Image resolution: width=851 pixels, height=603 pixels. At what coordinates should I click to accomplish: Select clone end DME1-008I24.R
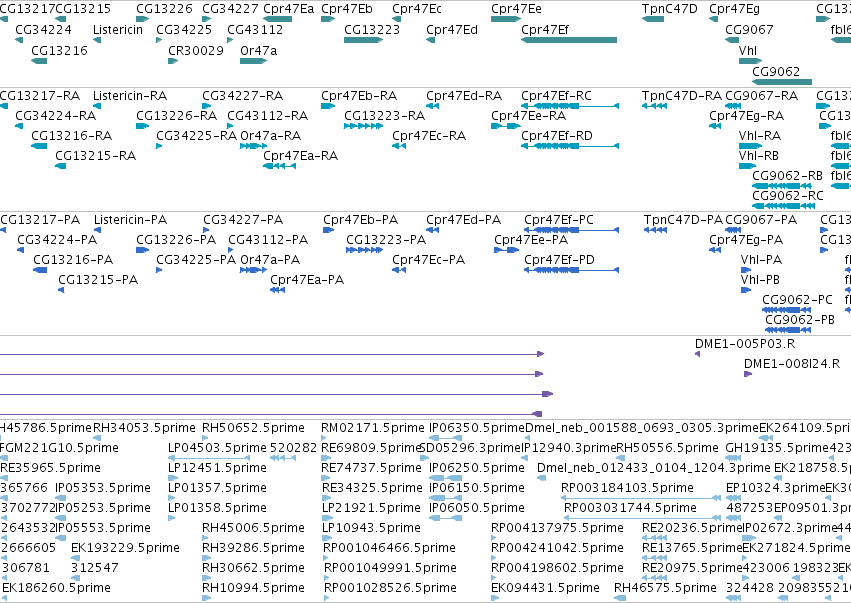(x=748, y=374)
